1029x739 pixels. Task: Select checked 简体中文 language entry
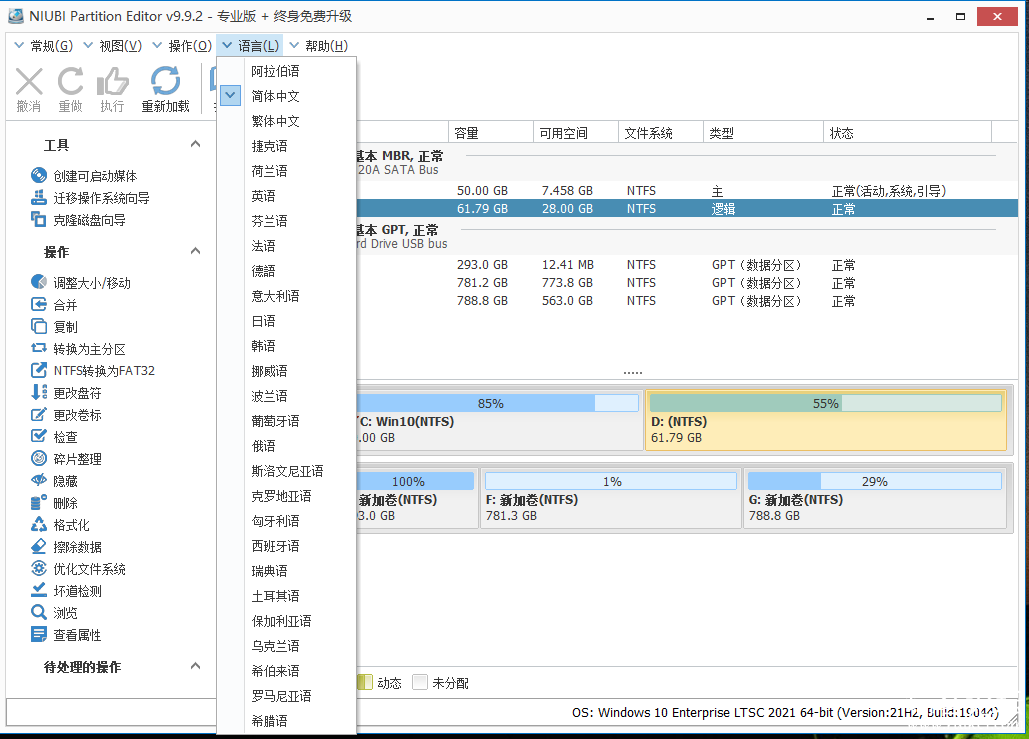[287, 96]
